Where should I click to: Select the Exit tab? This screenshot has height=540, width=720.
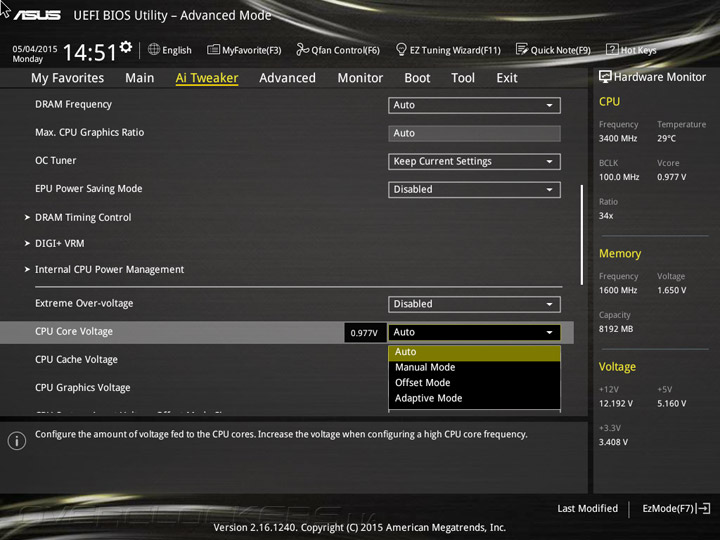pos(507,78)
